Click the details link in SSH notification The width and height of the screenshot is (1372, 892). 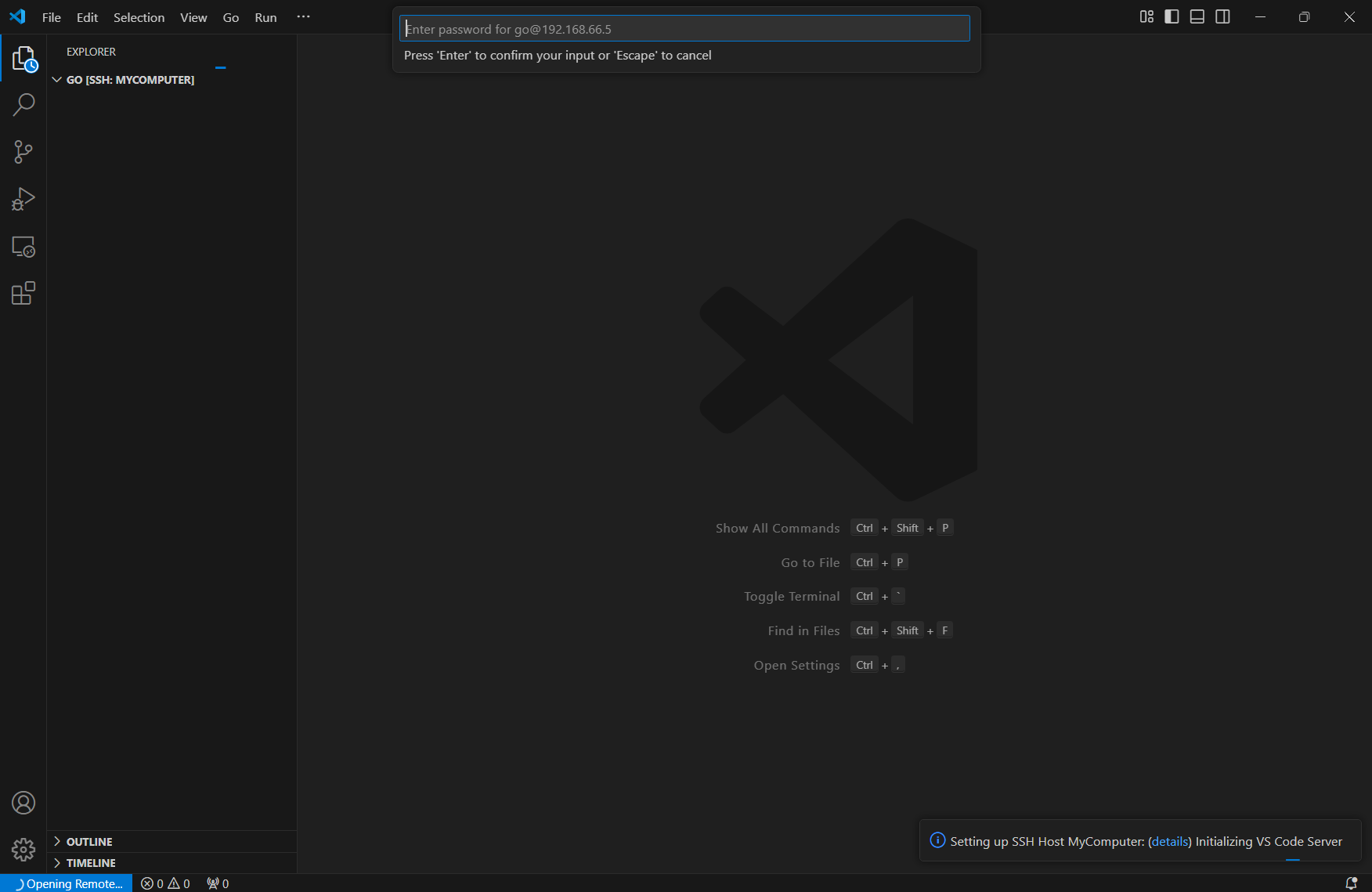pyautogui.click(x=1170, y=841)
